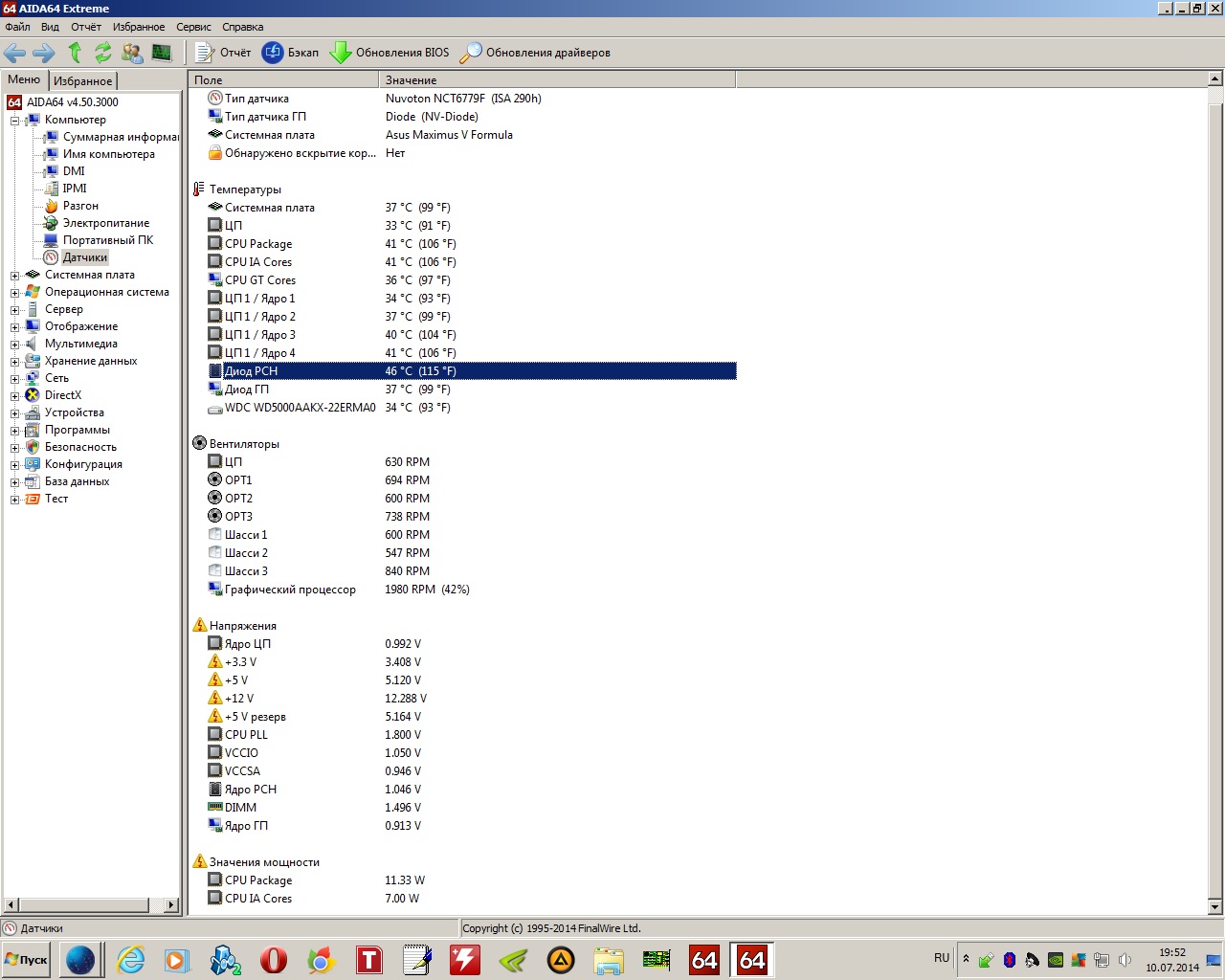
Task: Click the green-graph monitor icon in the toolbar
Action: 162,53
